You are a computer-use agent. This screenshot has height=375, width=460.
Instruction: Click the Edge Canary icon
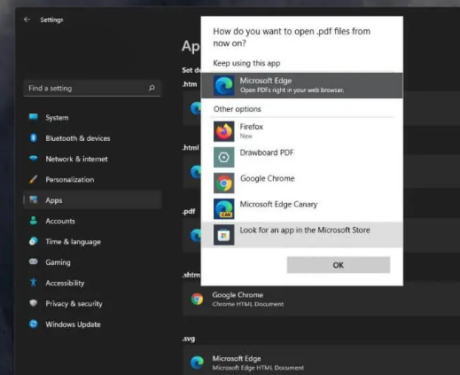[224, 209]
